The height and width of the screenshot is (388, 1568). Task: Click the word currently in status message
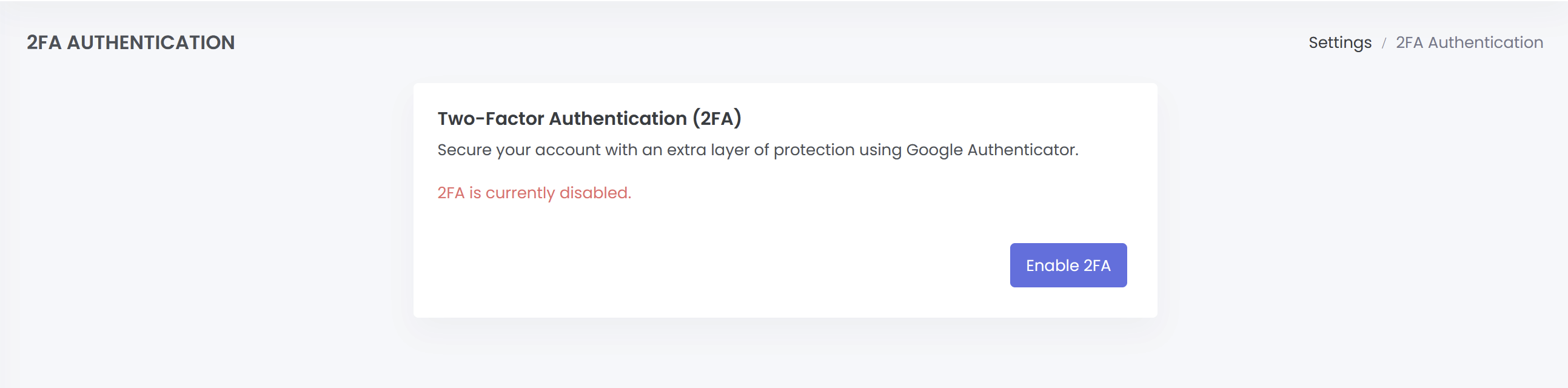(x=520, y=193)
